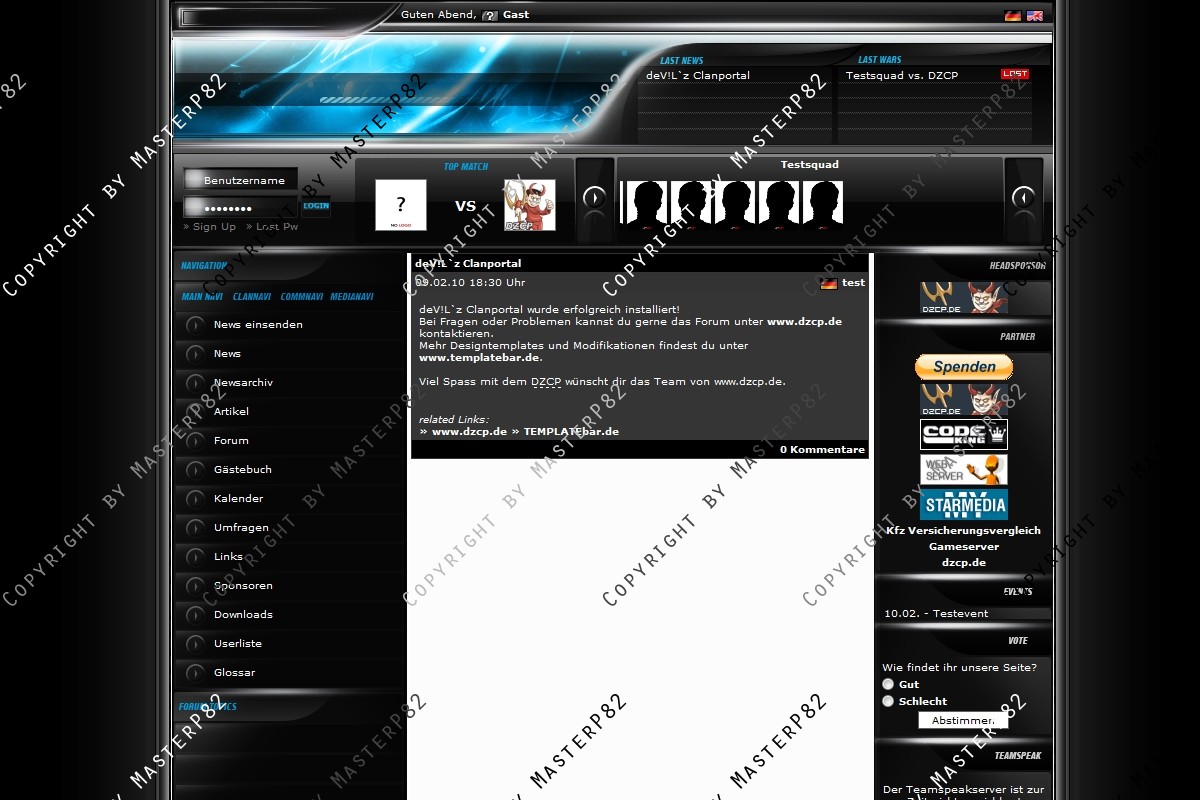Click the red LOST badge in Last Wars
1200x800 pixels.
1015,74
